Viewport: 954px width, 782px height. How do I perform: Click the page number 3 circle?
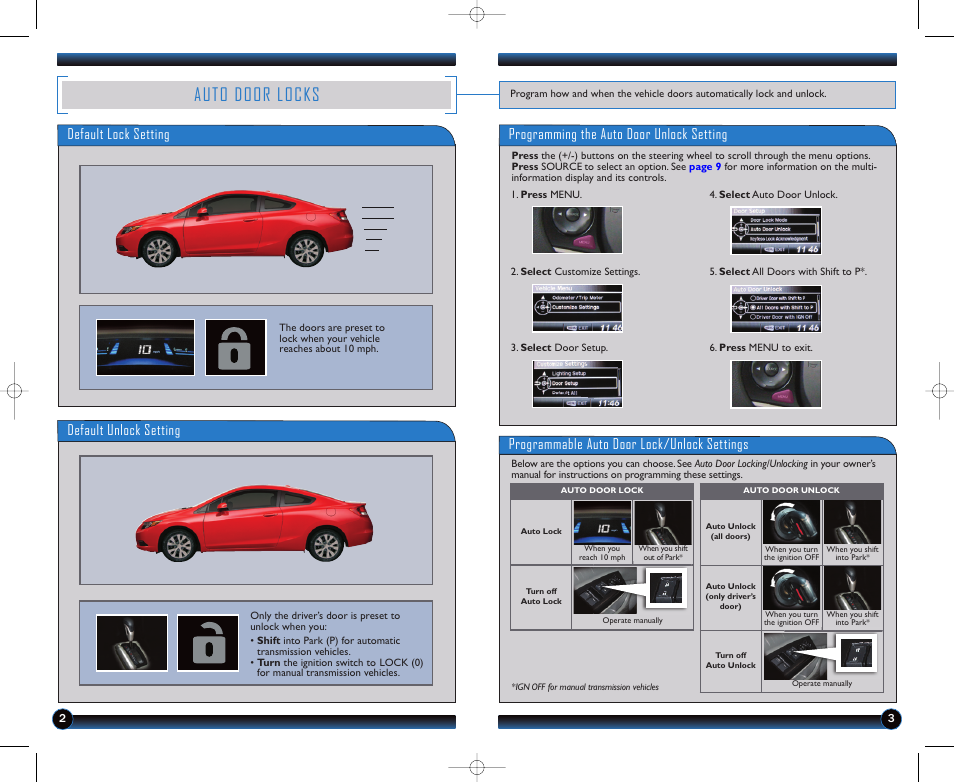891,719
